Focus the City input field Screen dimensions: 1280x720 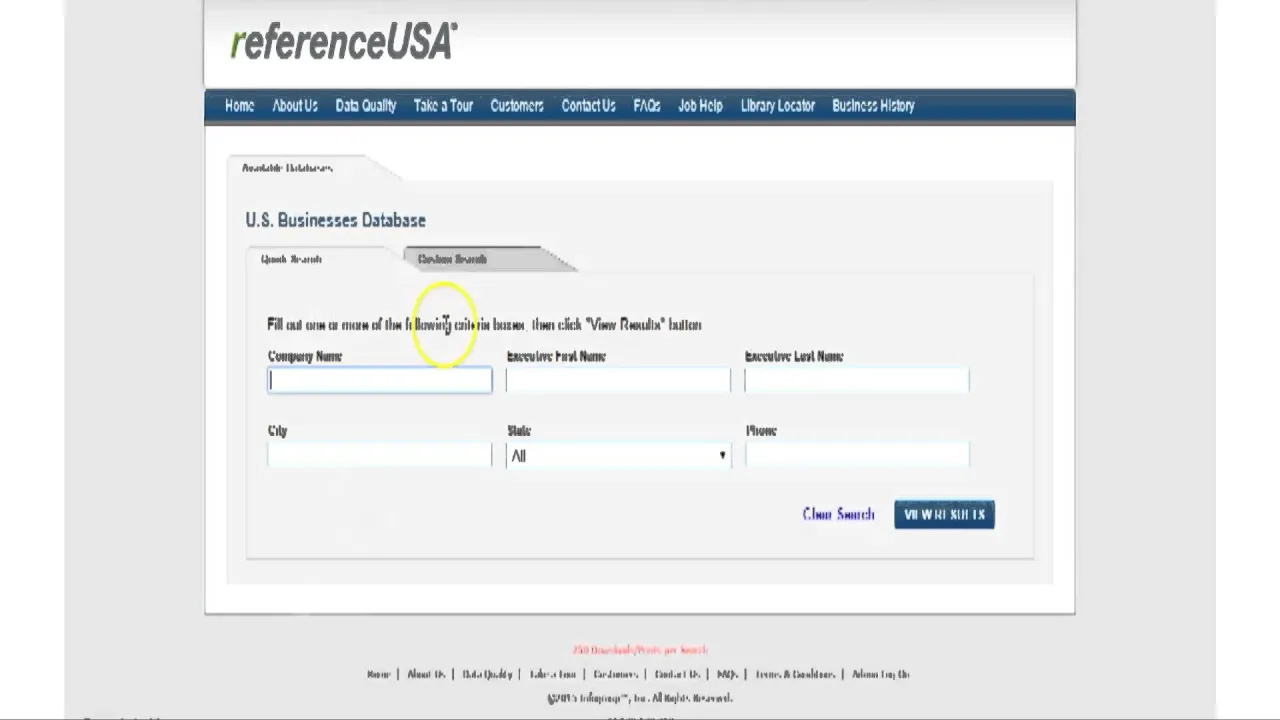[380, 455]
